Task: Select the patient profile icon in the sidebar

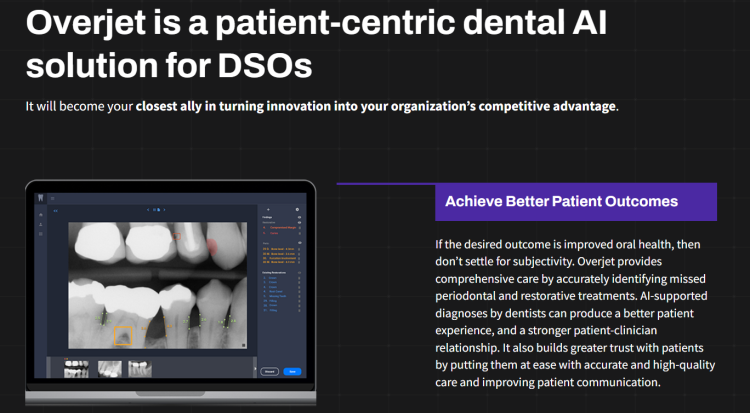Action: (41, 224)
